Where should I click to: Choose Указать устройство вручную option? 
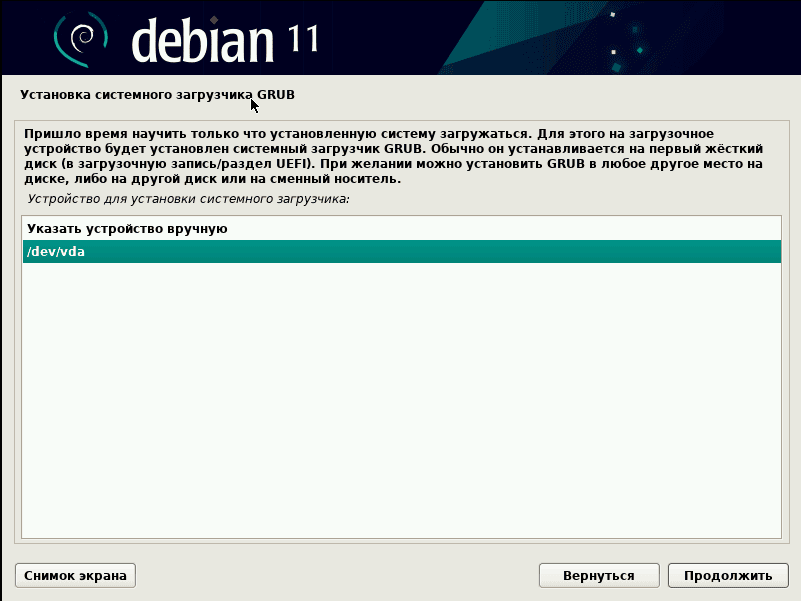click(402, 228)
